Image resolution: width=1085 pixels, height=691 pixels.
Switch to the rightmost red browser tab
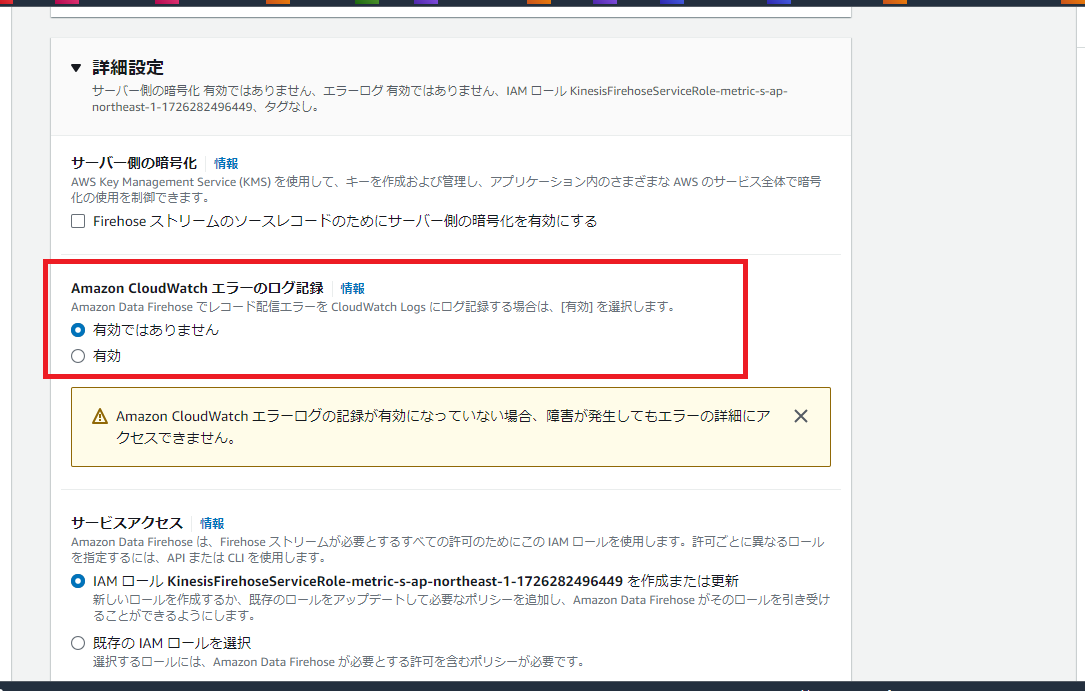click(6, 4)
